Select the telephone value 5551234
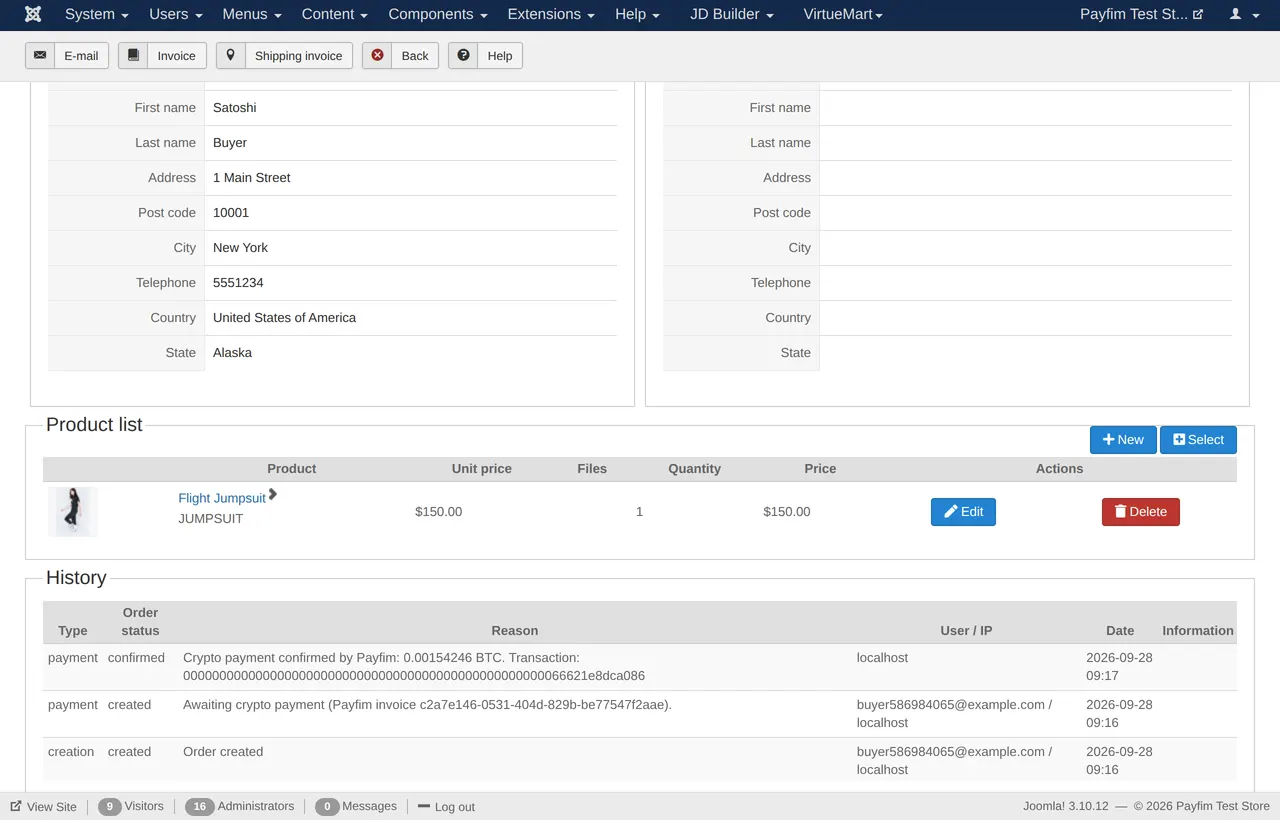Screen dimensions: 1280x820 pos(238,283)
